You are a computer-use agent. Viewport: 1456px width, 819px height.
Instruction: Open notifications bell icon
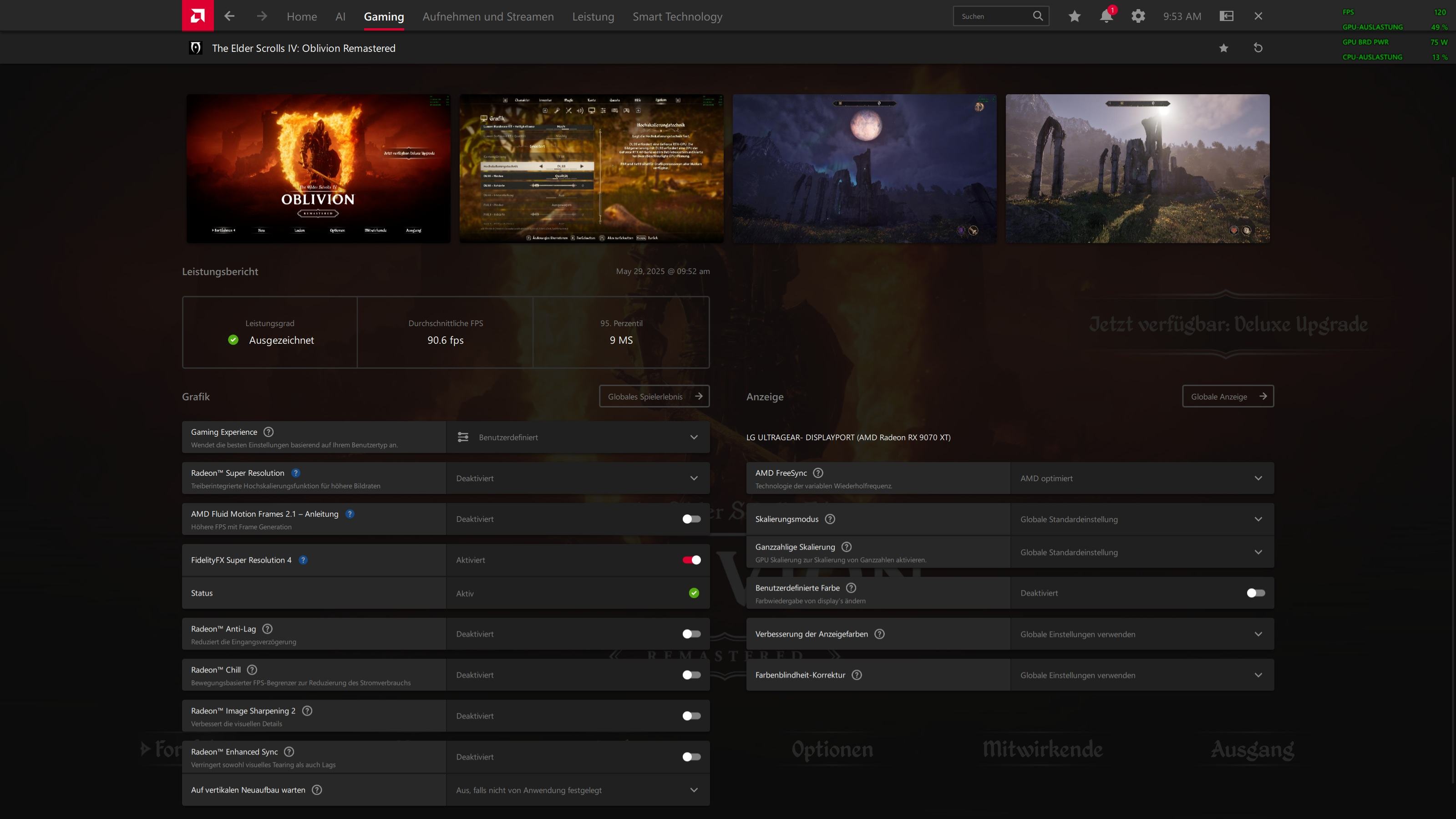(1106, 16)
